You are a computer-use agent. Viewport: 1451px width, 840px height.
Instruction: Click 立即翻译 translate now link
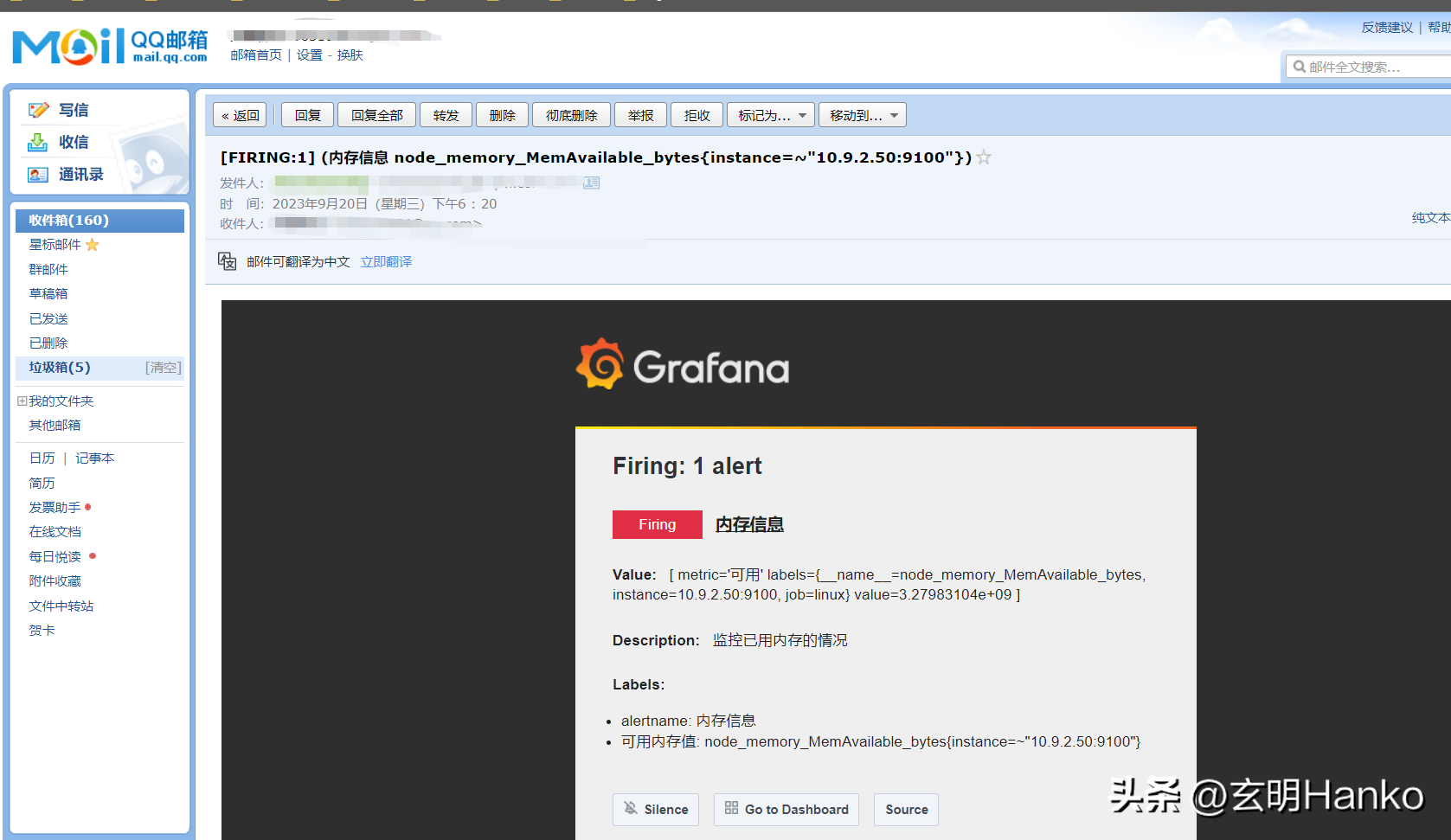(386, 262)
